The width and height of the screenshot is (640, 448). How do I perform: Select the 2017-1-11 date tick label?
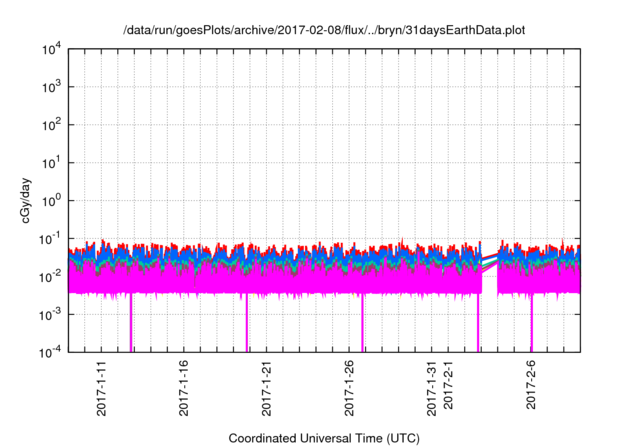[x=101, y=390]
